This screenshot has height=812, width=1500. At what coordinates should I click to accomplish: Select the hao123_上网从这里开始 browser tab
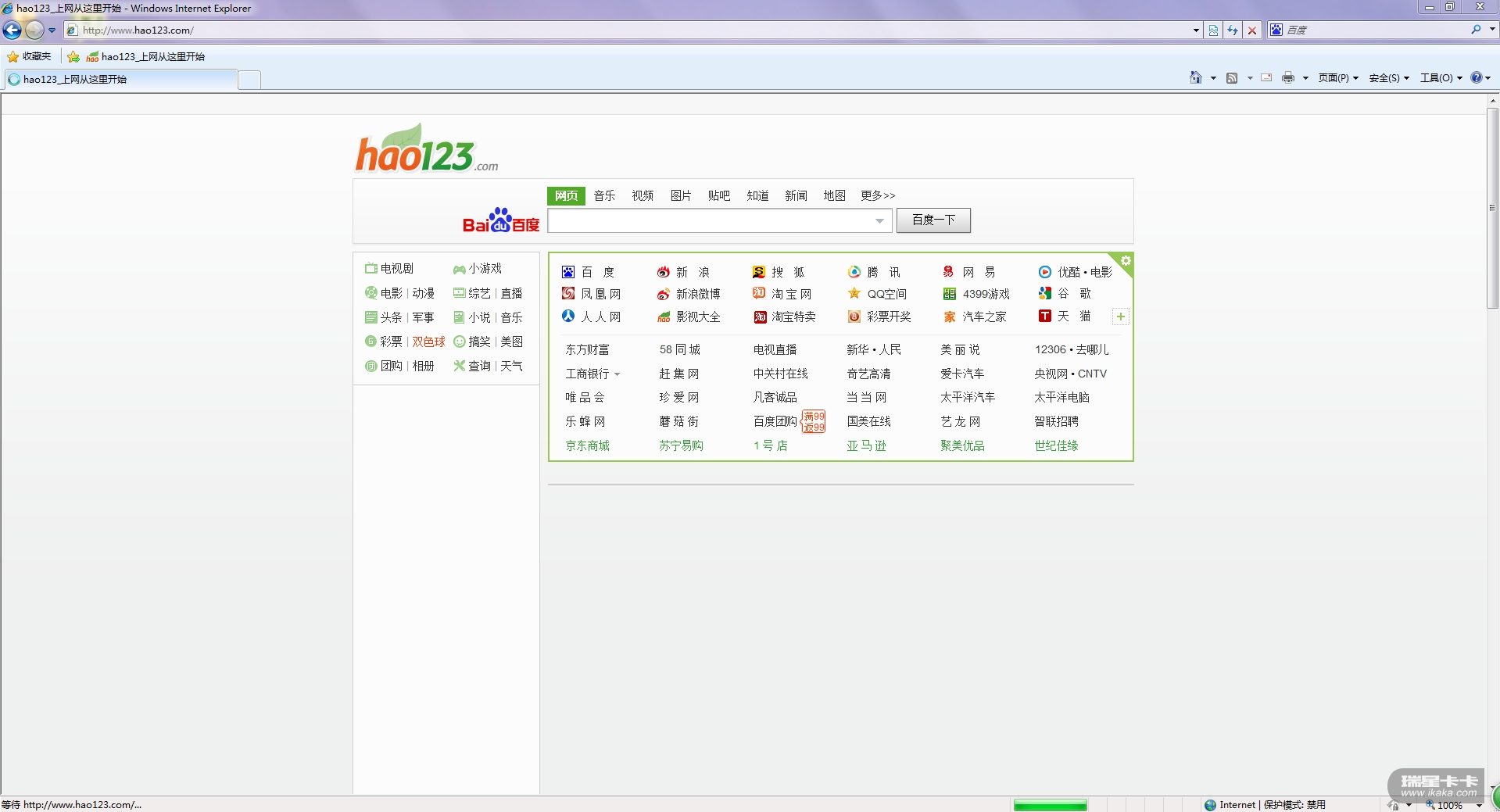pyautogui.click(x=121, y=79)
